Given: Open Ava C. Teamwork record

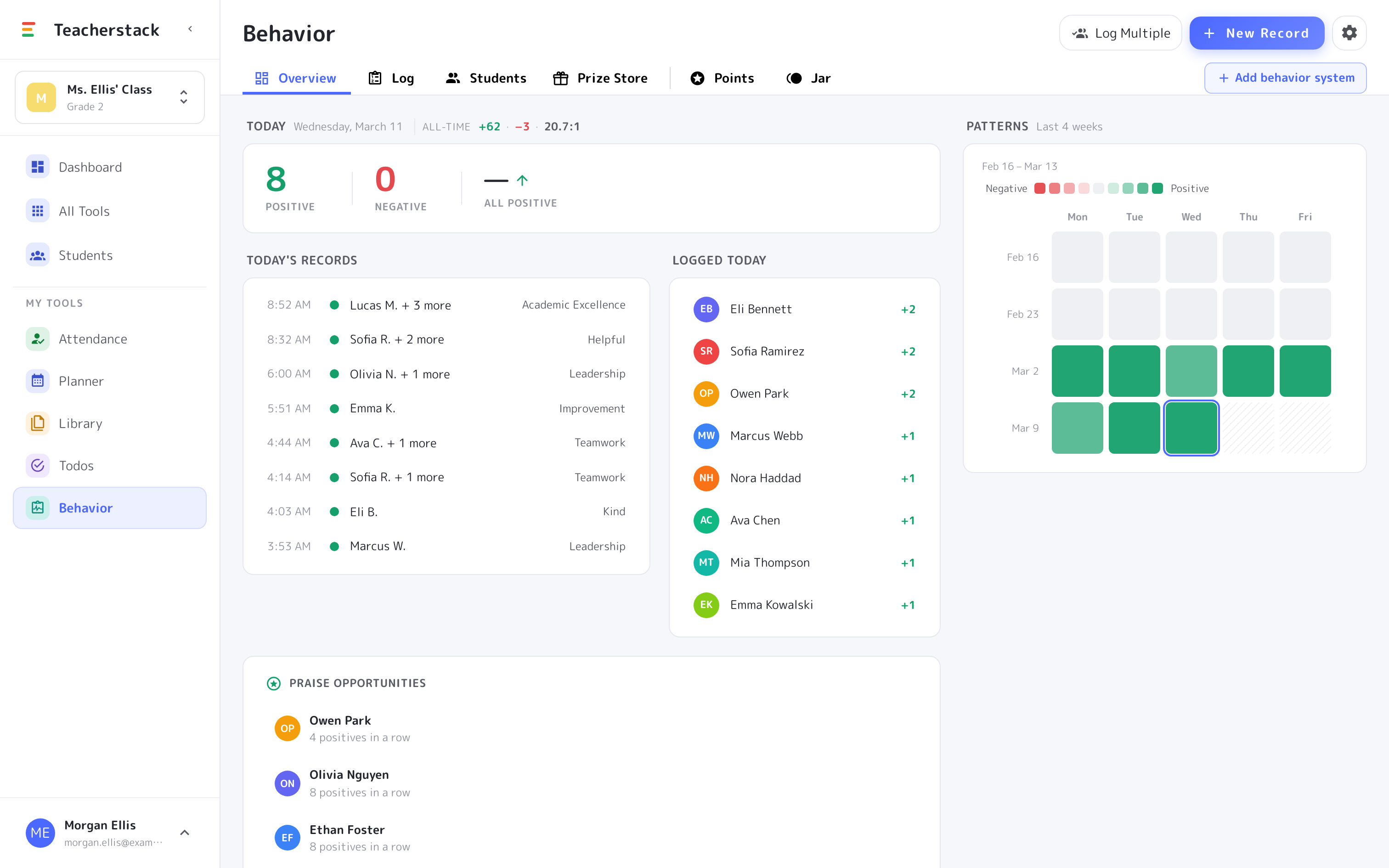Looking at the screenshot, I should pyautogui.click(x=446, y=443).
